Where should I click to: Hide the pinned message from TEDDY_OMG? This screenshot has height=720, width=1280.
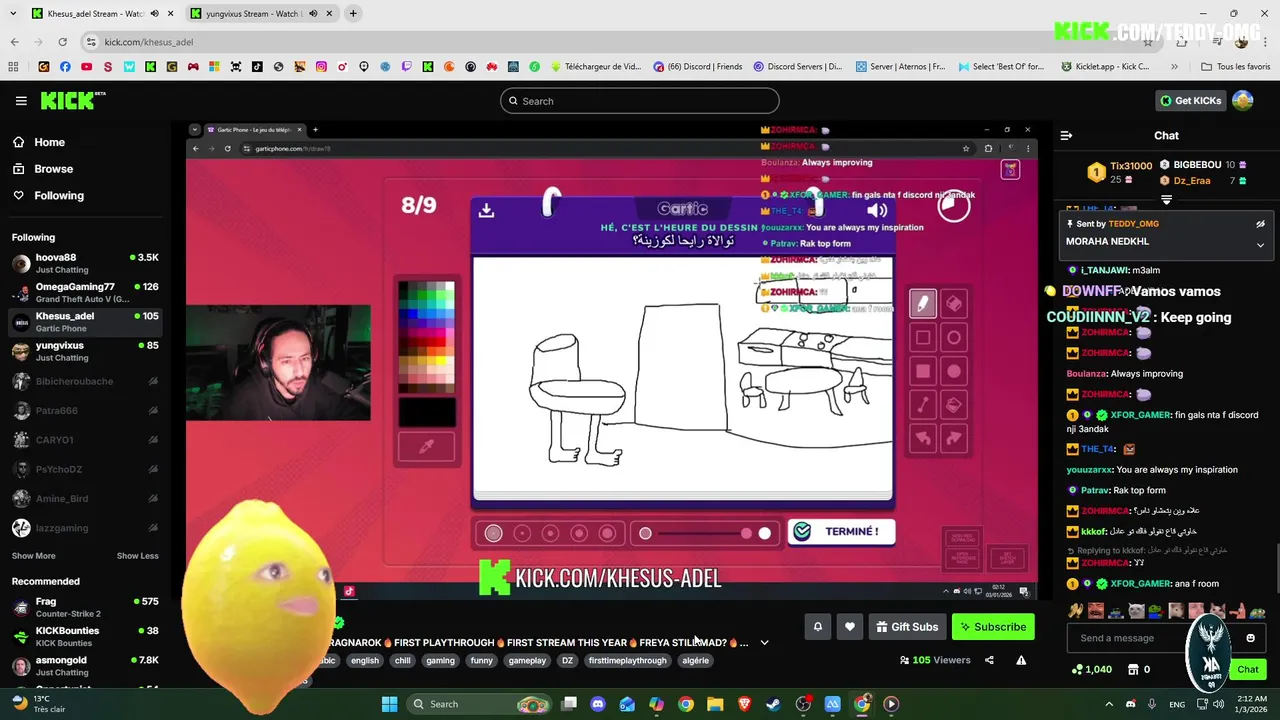click(x=1260, y=224)
